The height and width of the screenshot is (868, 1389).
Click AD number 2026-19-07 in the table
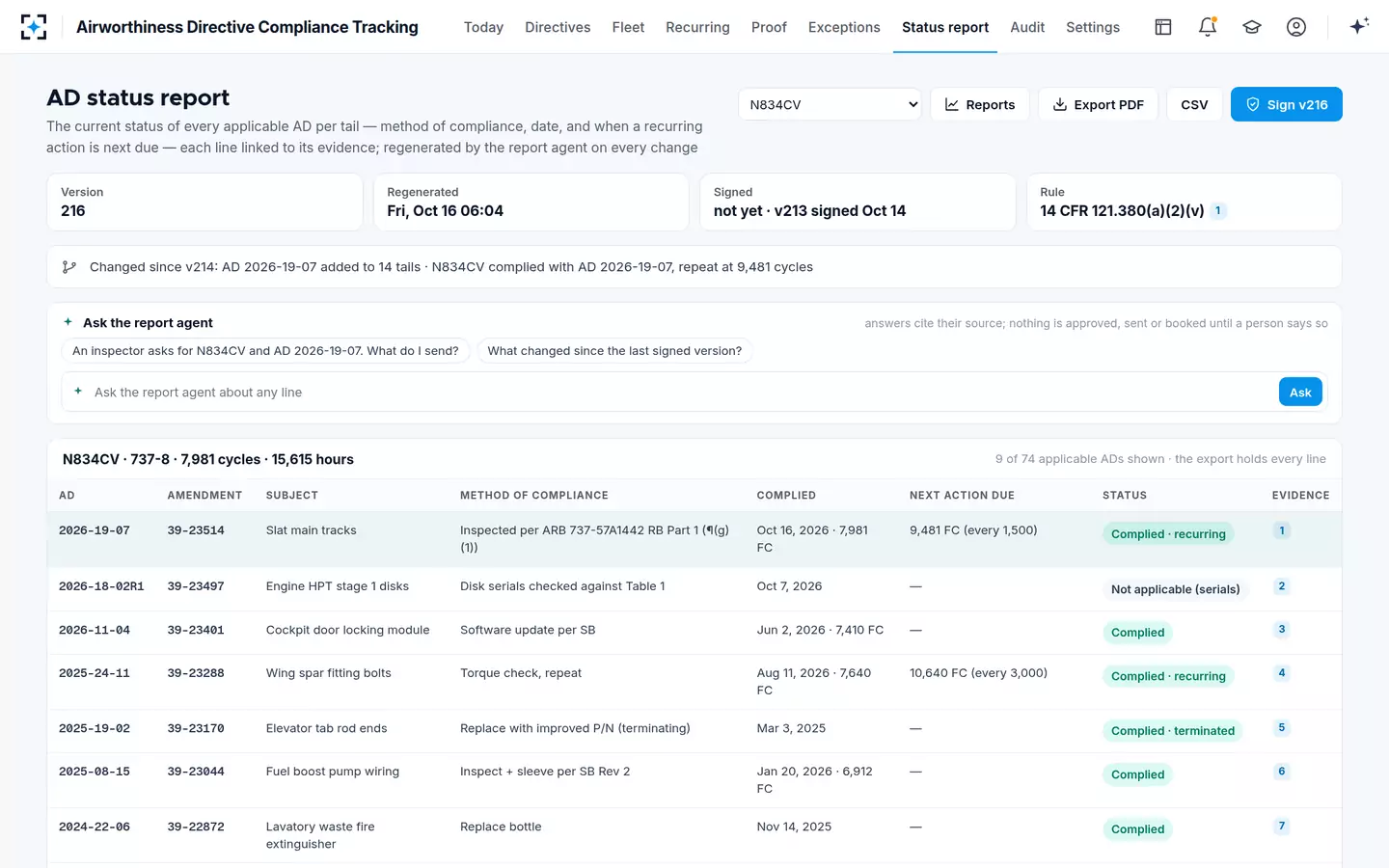coord(95,530)
